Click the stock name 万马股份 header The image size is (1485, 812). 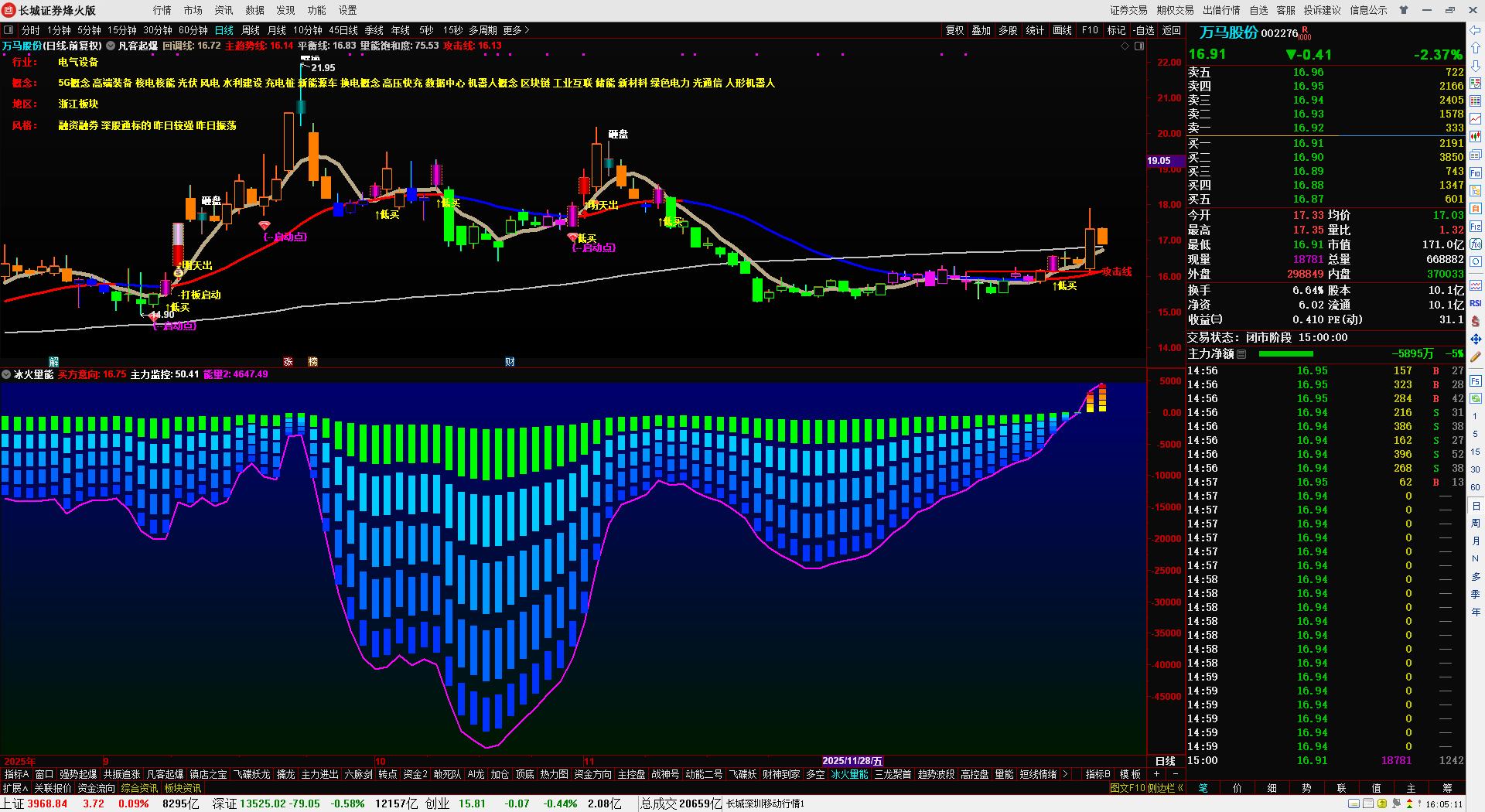1228,32
